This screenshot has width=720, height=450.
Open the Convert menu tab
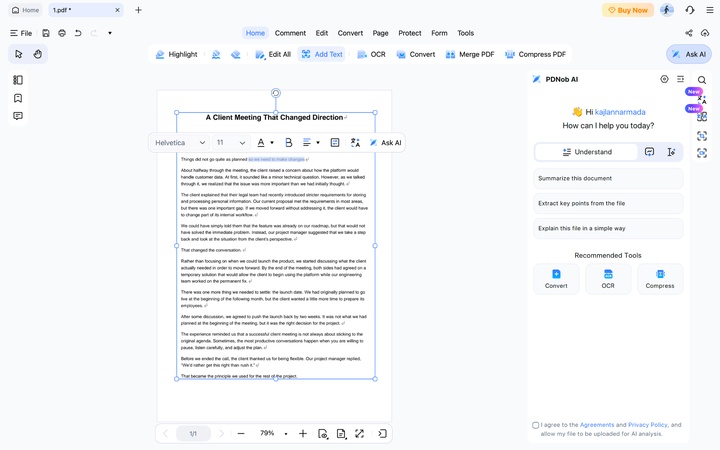350,33
